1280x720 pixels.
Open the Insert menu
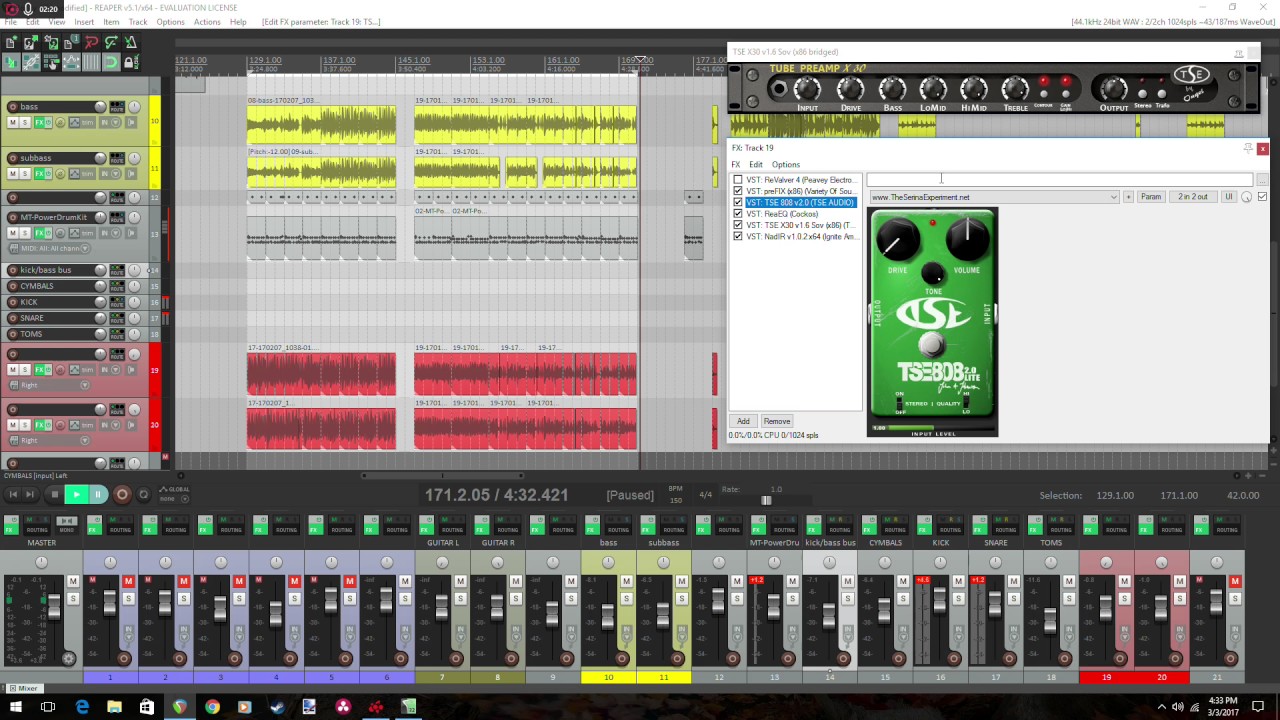pos(84,22)
